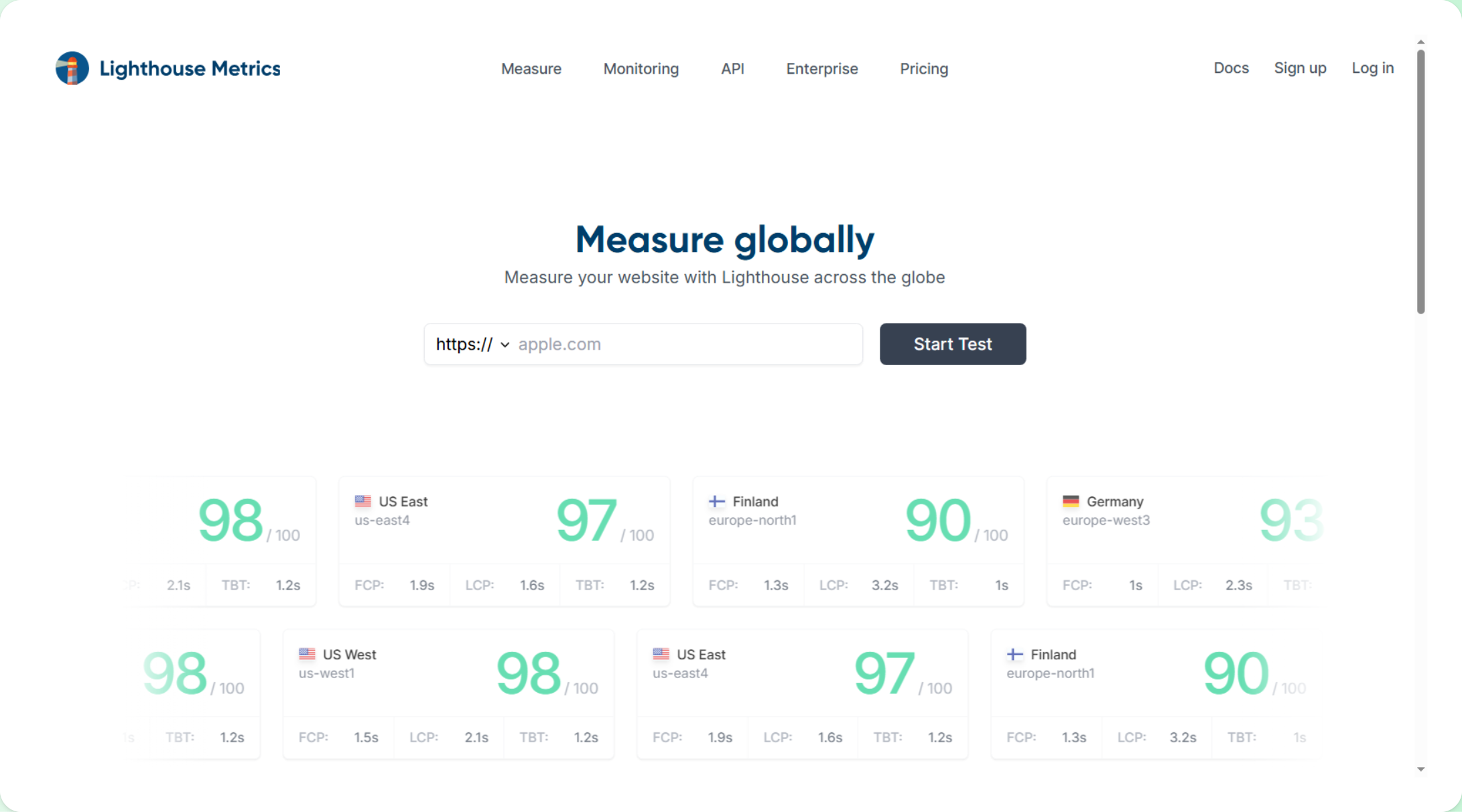
Task: Open the Monitoring menu item
Action: click(x=641, y=69)
